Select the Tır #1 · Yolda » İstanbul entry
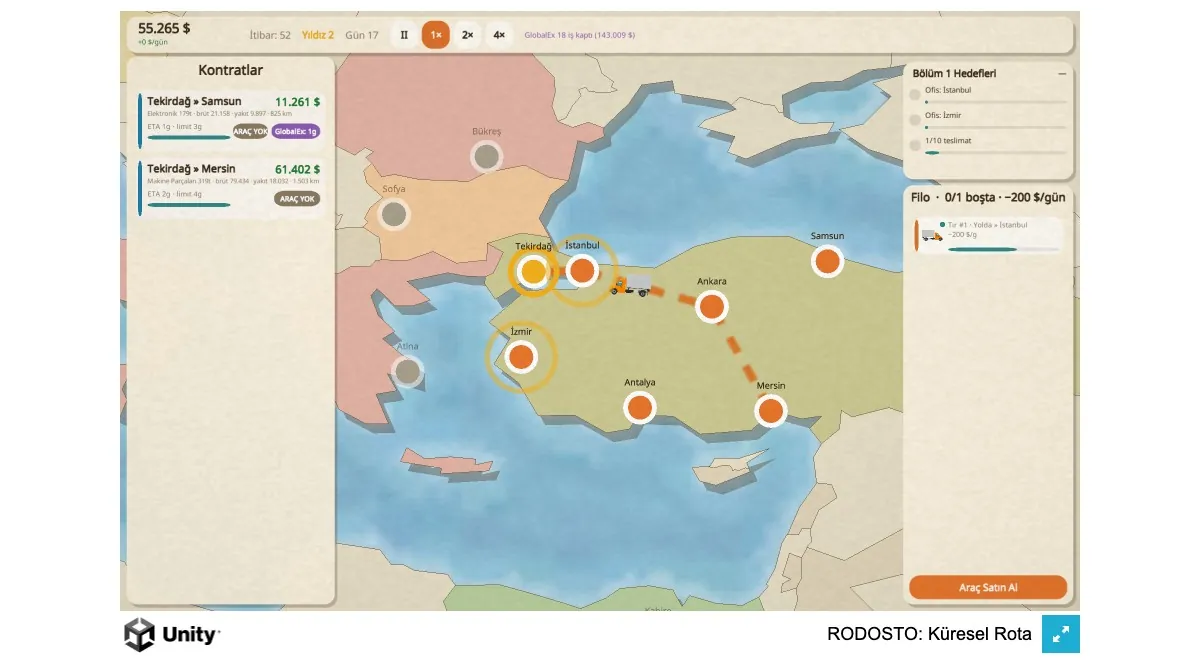Image resolution: width=1200 pixels, height=664 pixels. (x=988, y=236)
